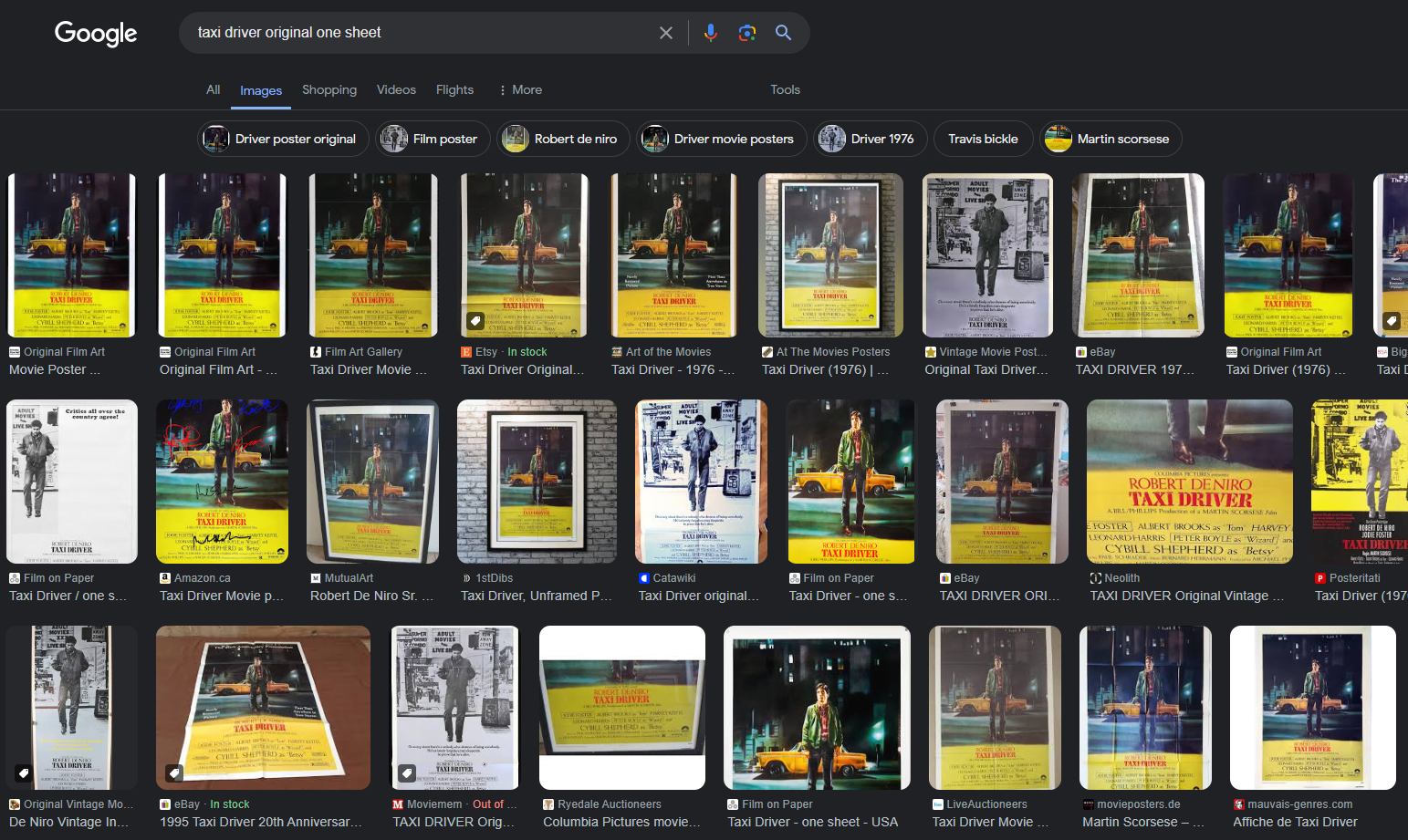Viewport: 1408px width, 840px height.
Task: Apply the Film poster filter chip
Action: pyautogui.click(x=432, y=139)
